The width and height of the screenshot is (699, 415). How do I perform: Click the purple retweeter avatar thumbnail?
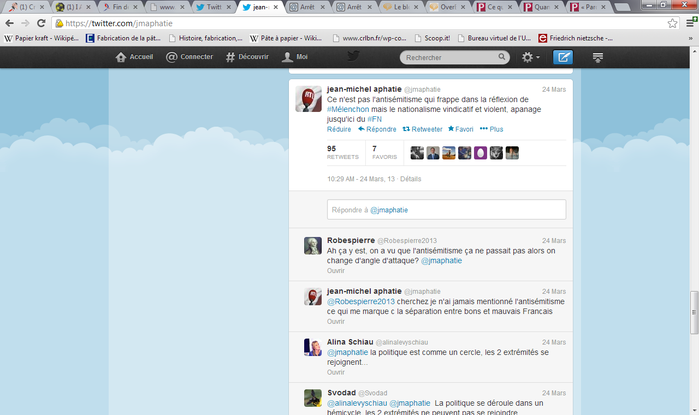(480, 153)
